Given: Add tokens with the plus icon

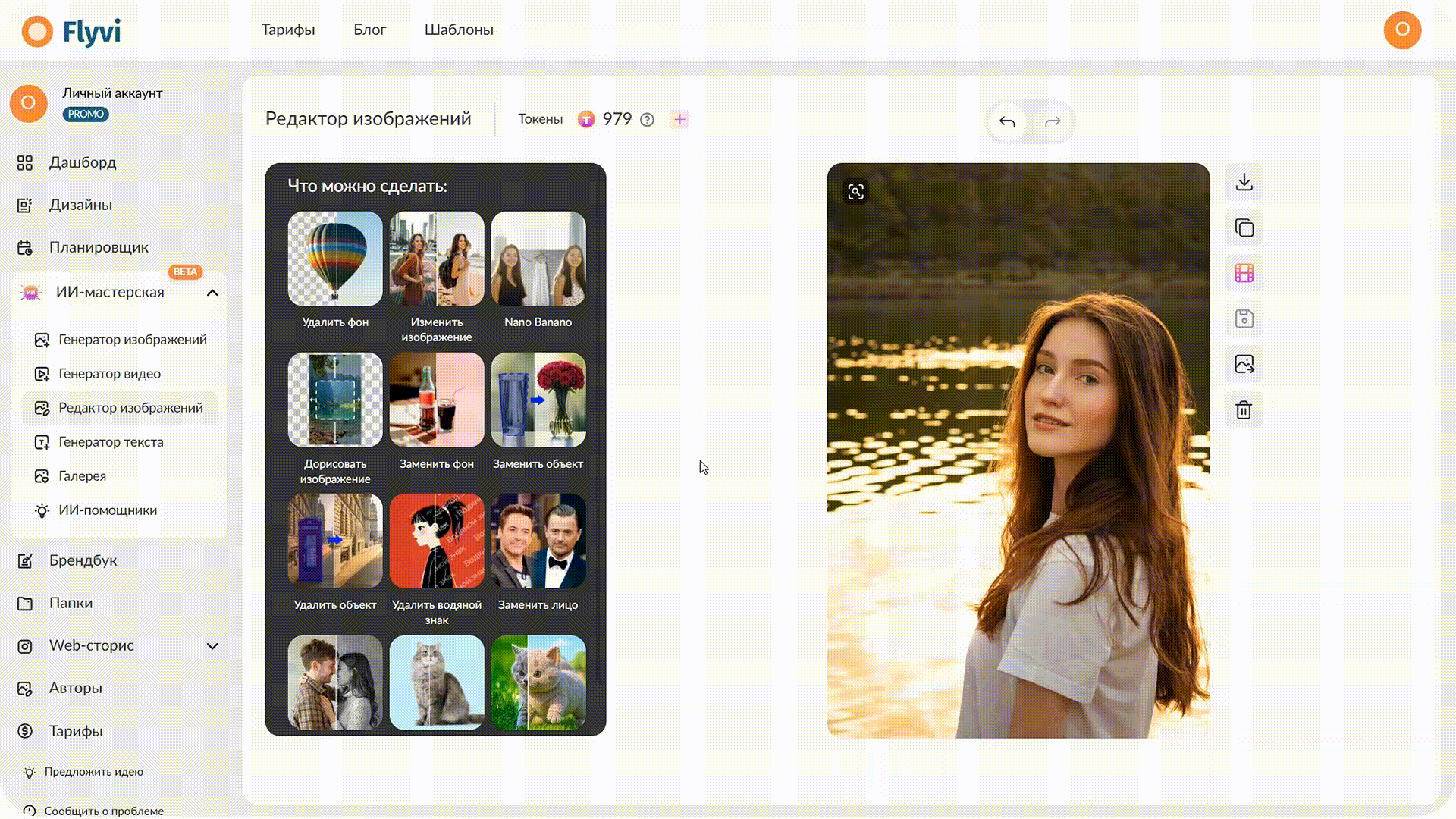Looking at the screenshot, I should pos(679,119).
